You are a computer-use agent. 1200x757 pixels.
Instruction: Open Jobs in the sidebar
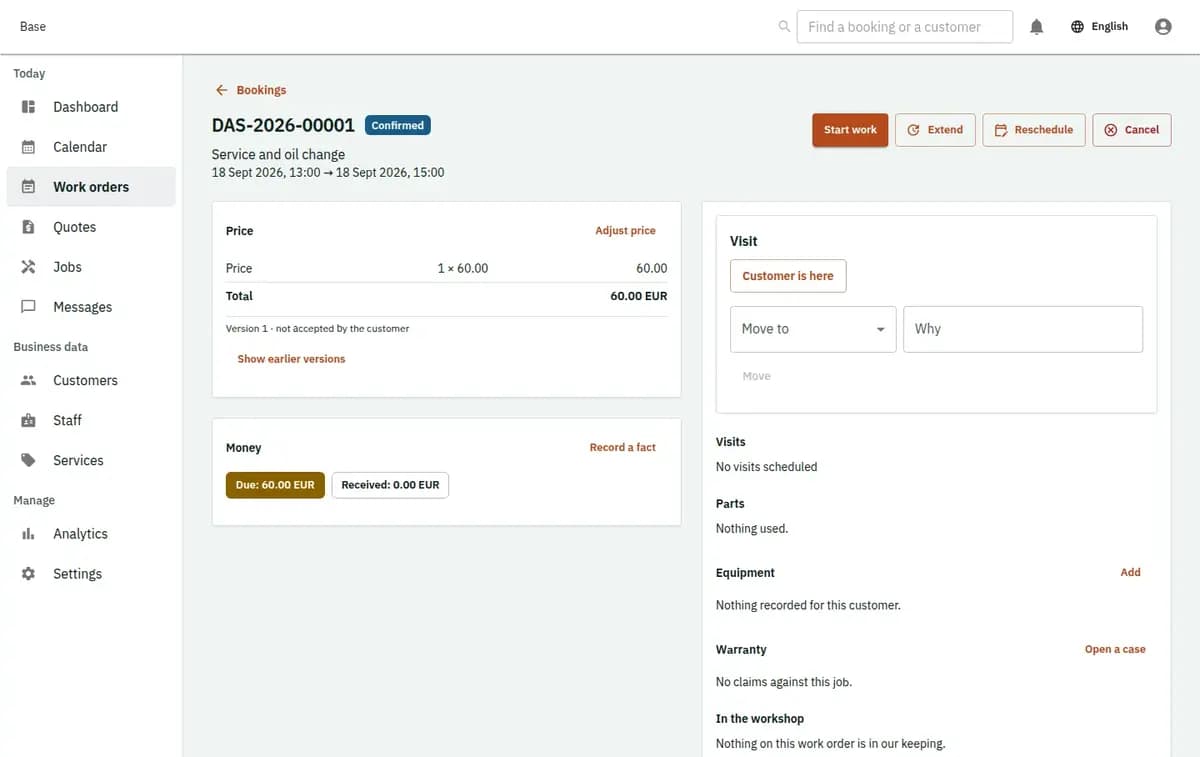click(91, 267)
